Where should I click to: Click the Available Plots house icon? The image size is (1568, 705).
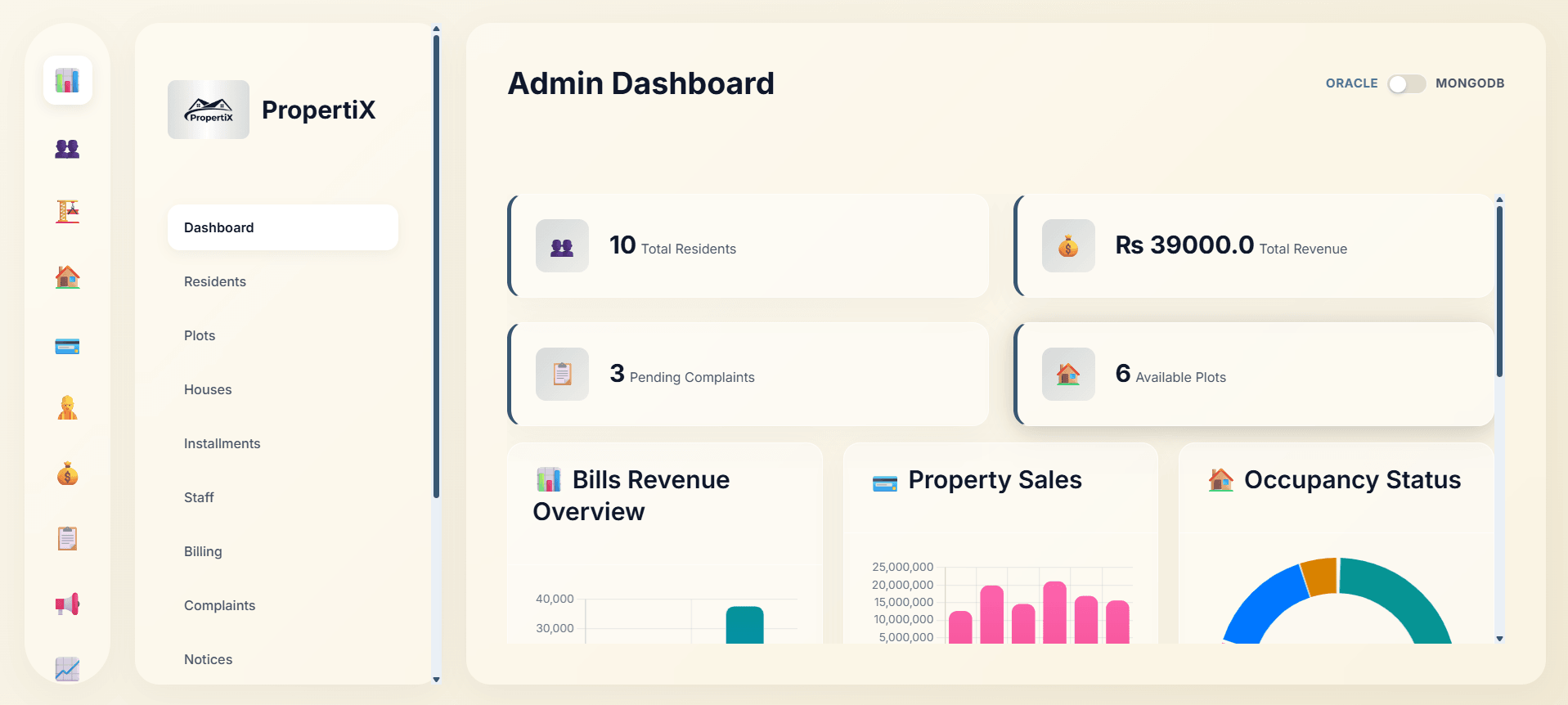(1068, 375)
